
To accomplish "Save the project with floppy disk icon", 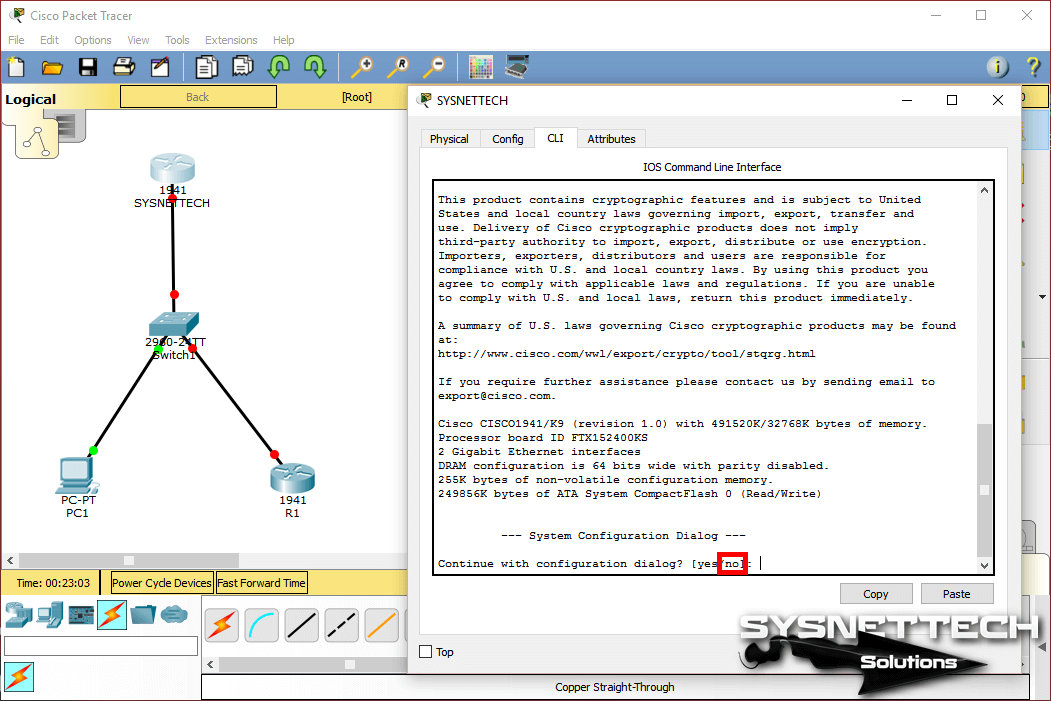I will pos(88,67).
